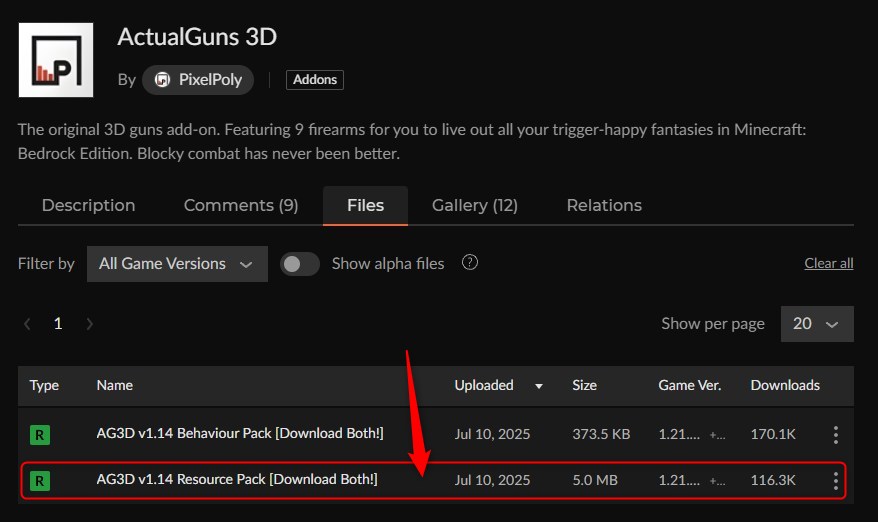Click the Filter by label
The width and height of the screenshot is (878, 522).
point(46,263)
